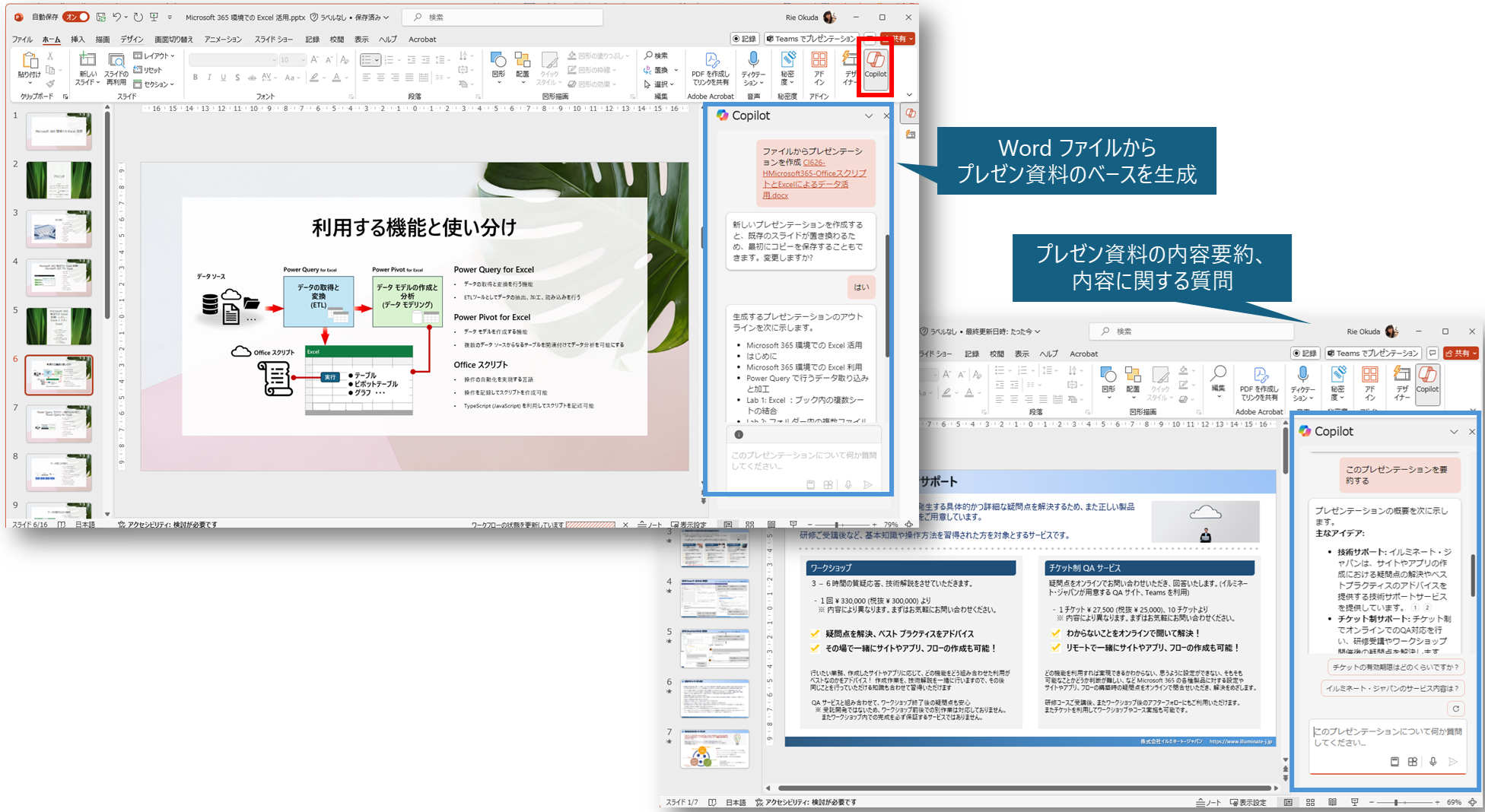1485x812 pixels.
Task: Click the comments icon in back window ribbon
Action: pos(1432,353)
